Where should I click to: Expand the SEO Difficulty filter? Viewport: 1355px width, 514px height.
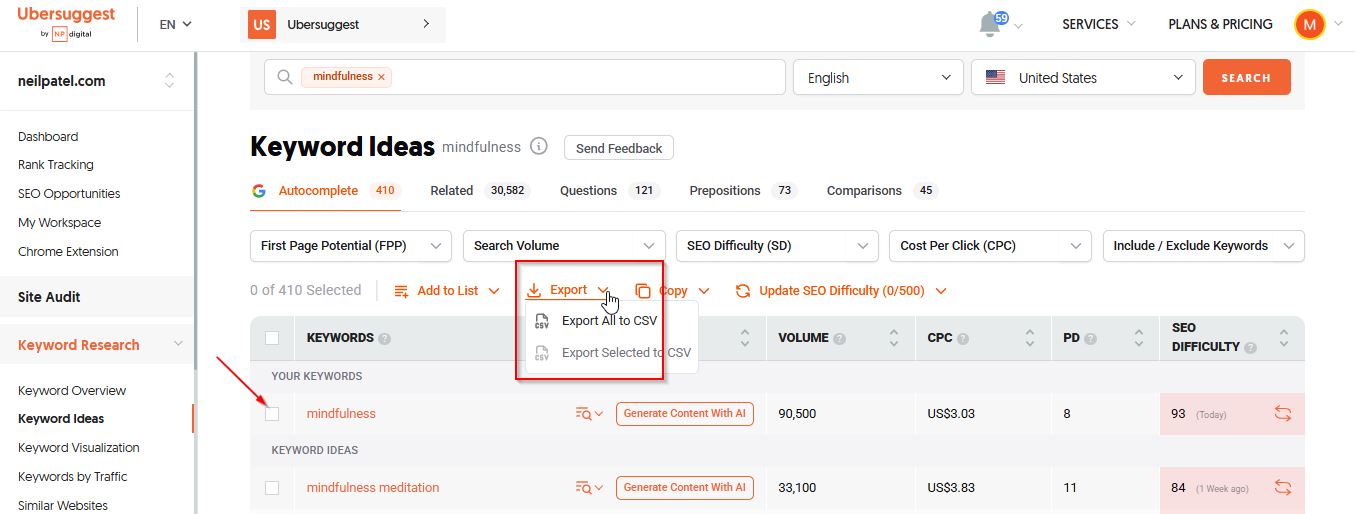777,245
